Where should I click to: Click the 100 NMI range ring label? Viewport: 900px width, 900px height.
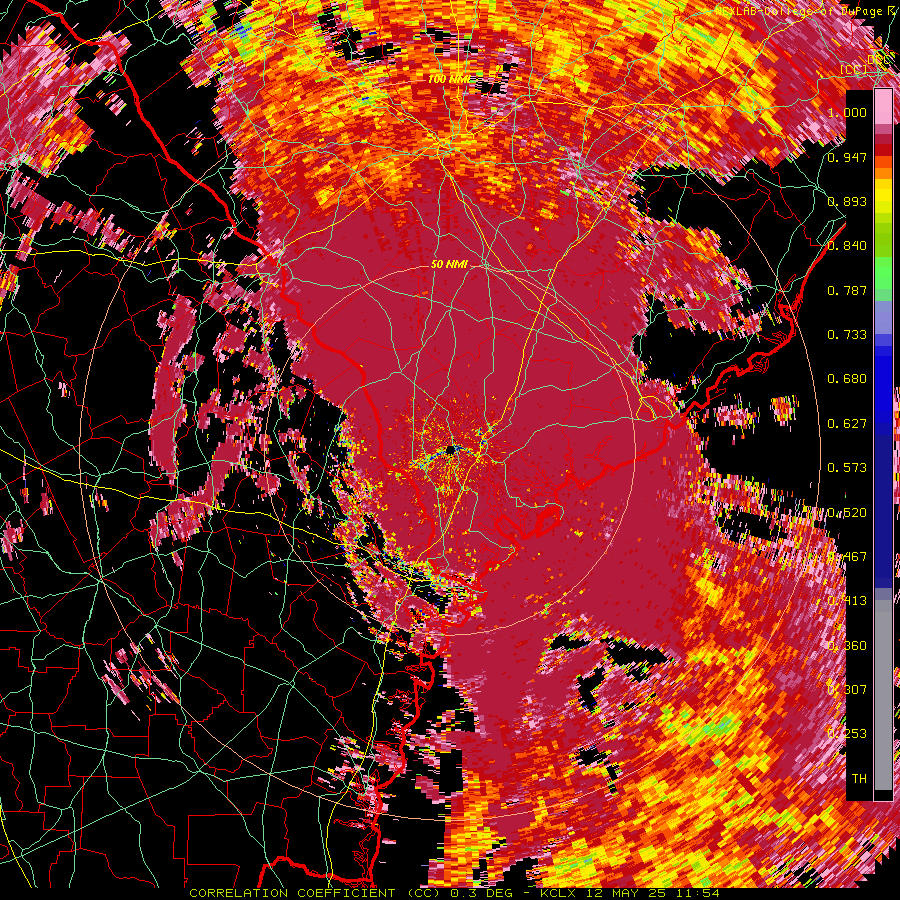[x=448, y=79]
